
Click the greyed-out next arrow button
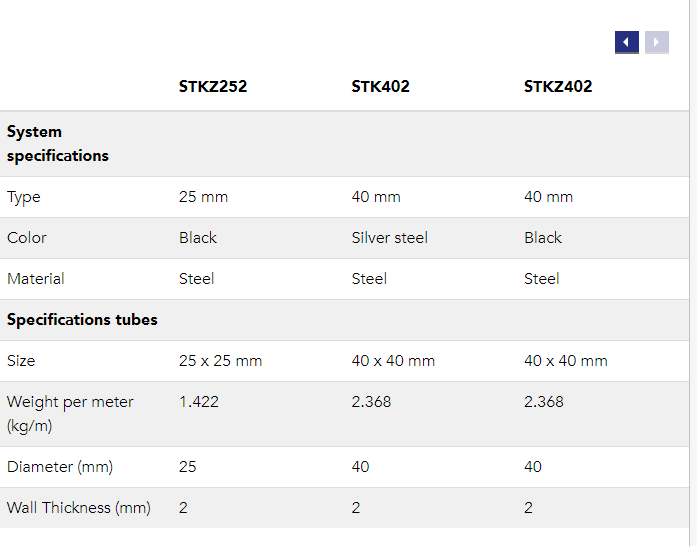[657, 42]
